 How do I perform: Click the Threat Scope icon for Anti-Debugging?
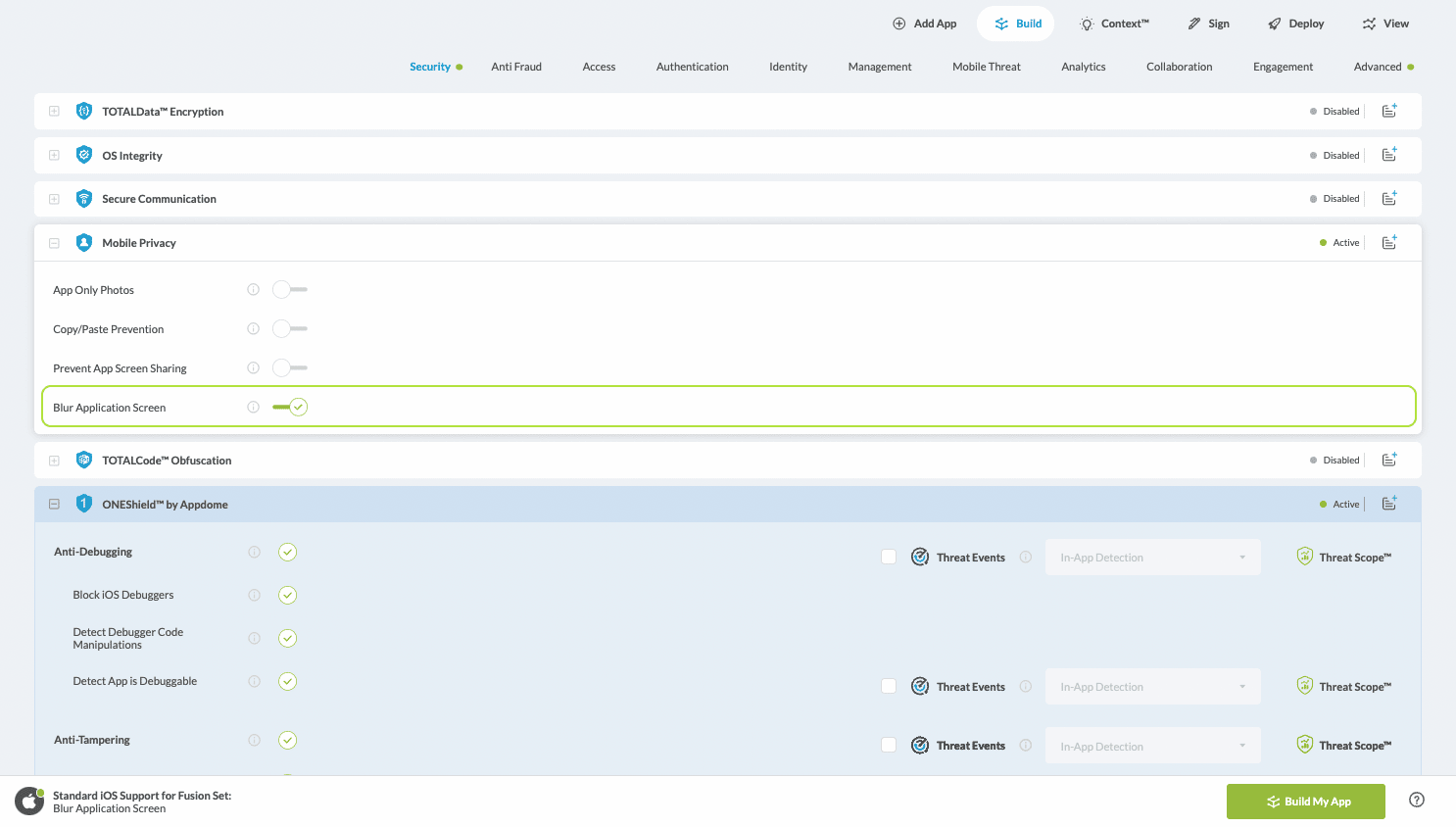(x=1304, y=557)
